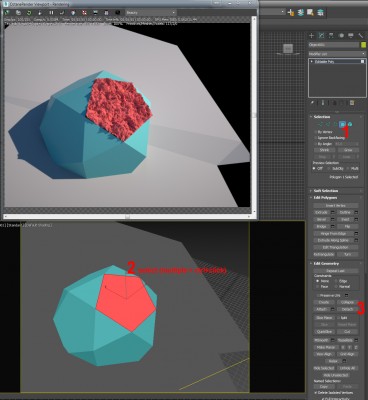This screenshot has width=368, height=400.
Task: Click the Configure Modifier Sets icon below the stack
Action: click(352, 103)
